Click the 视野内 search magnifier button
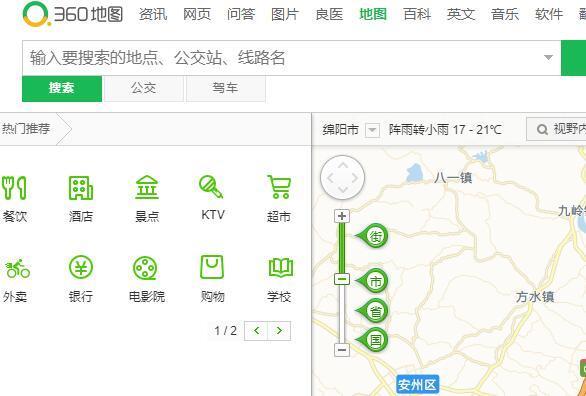 pyautogui.click(x=557, y=129)
